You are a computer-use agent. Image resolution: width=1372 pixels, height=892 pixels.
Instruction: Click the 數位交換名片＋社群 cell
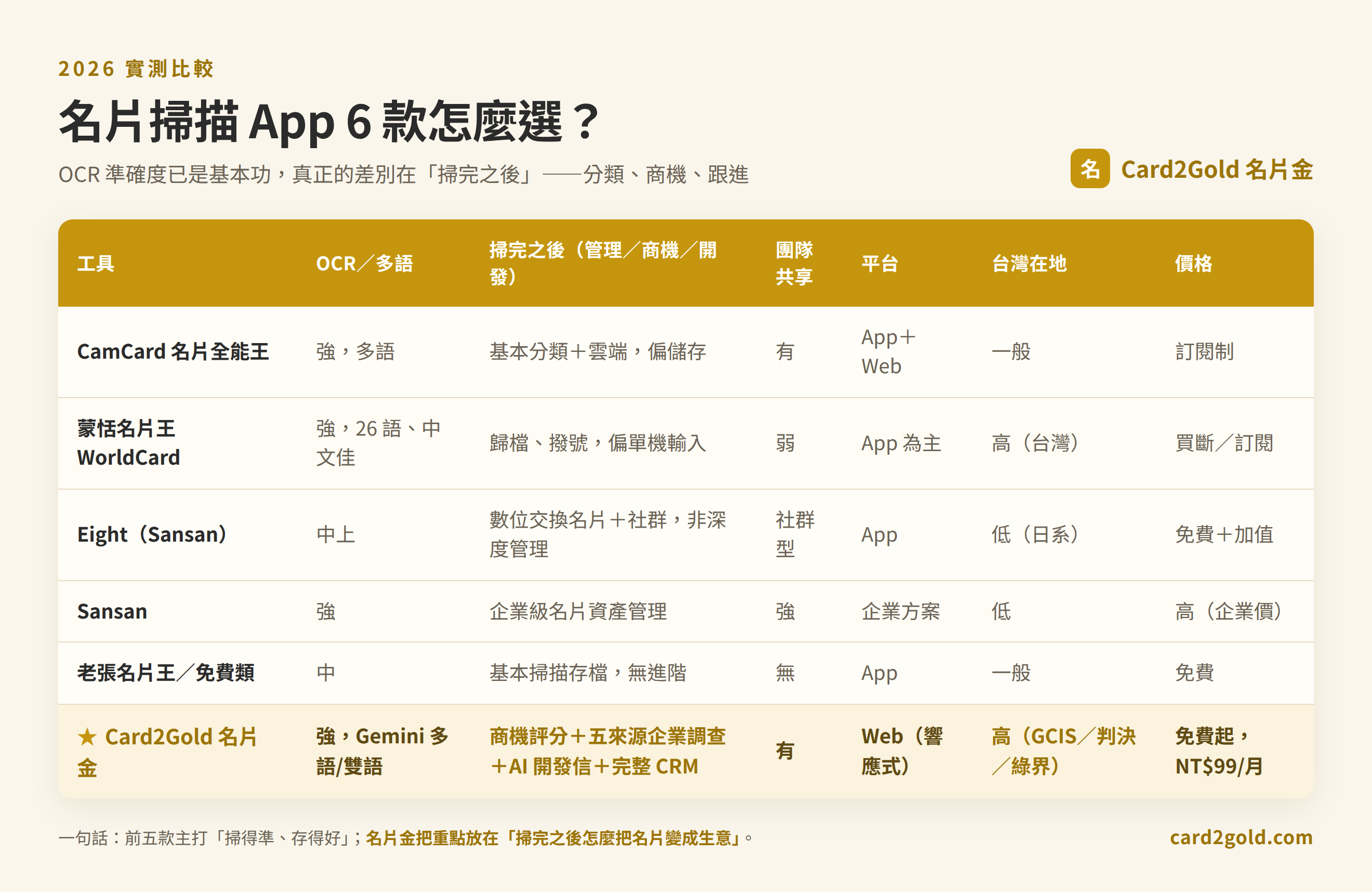(608, 534)
